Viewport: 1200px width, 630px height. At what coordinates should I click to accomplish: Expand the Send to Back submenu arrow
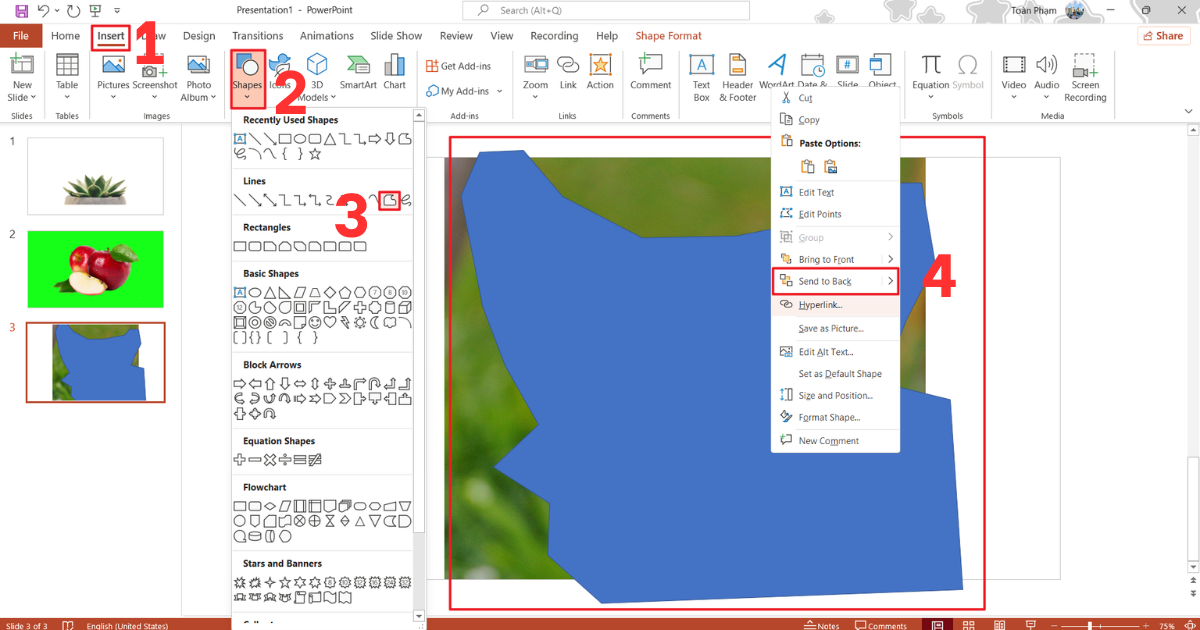pos(890,282)
